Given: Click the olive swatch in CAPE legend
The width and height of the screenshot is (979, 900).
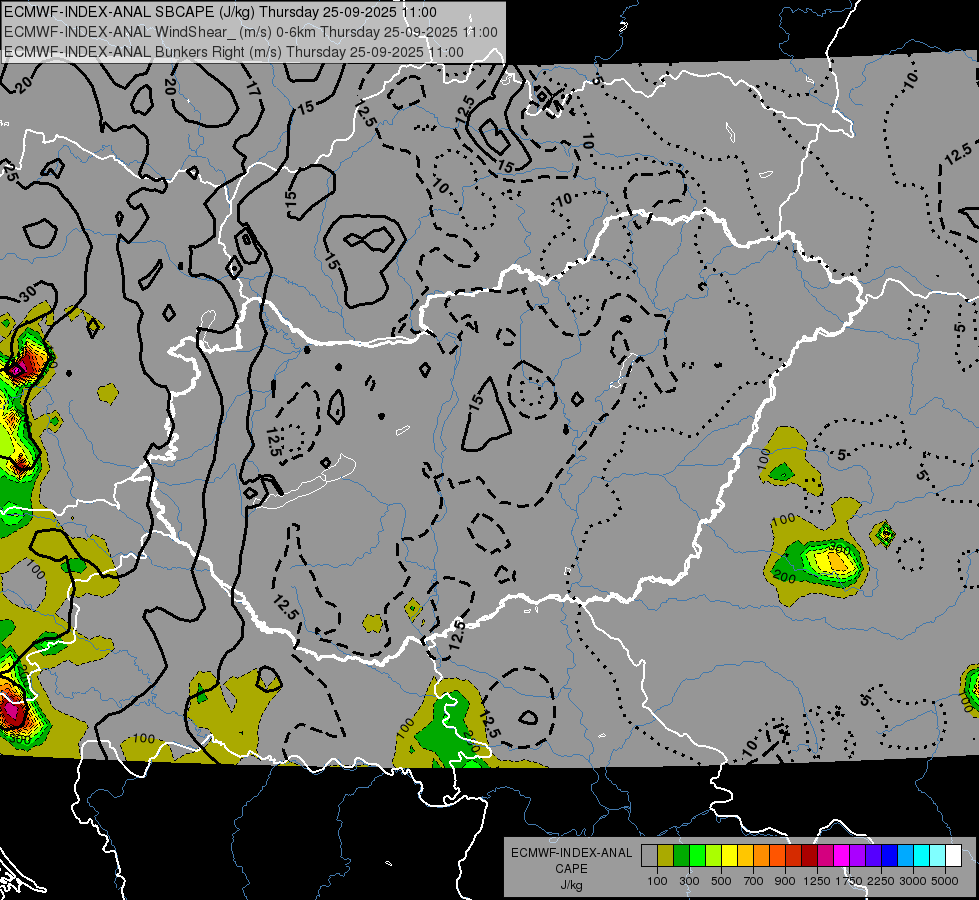Looking at the screenshot, I should click(x=666, y=855).
